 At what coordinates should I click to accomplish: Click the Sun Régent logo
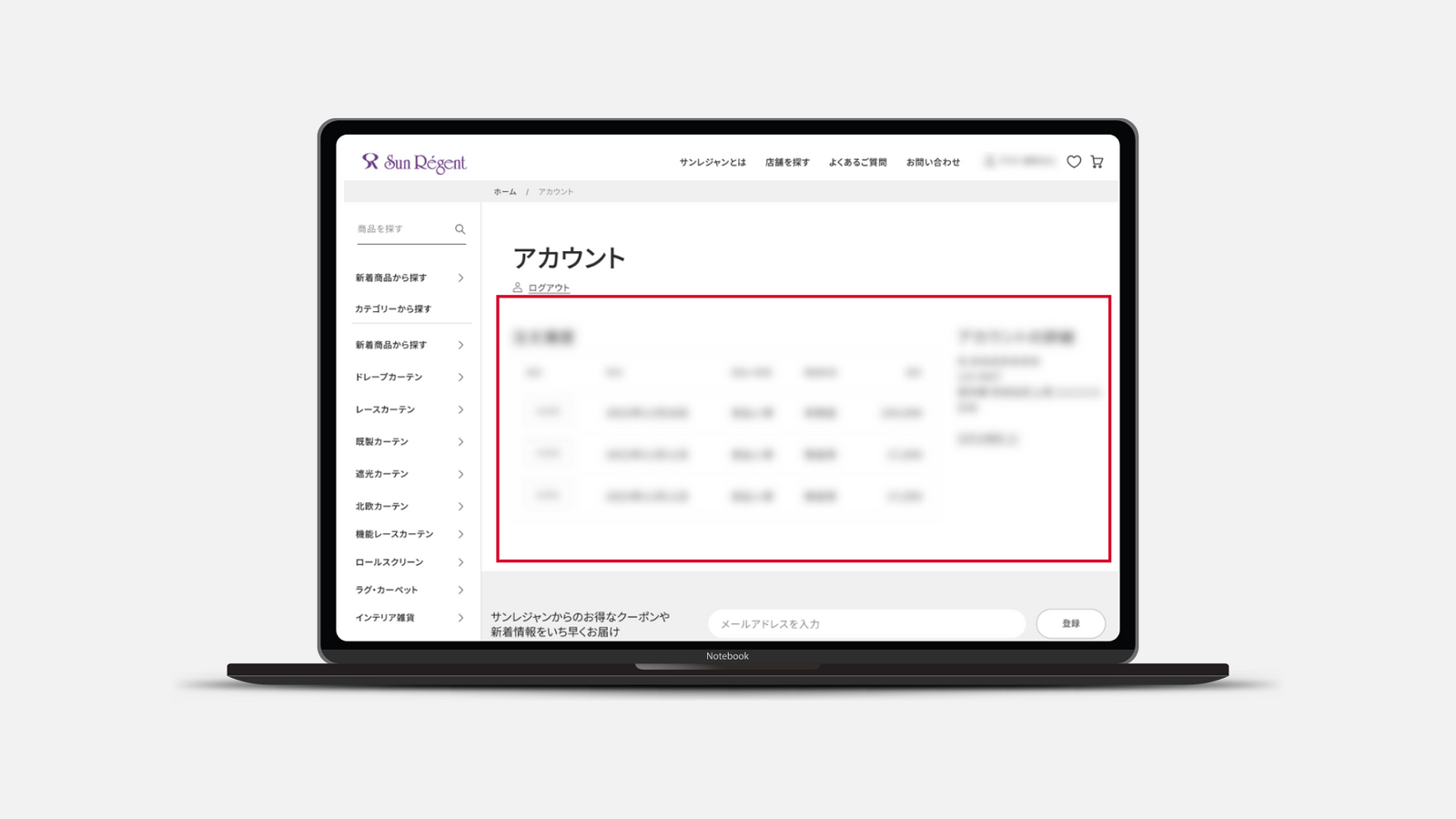414,162
